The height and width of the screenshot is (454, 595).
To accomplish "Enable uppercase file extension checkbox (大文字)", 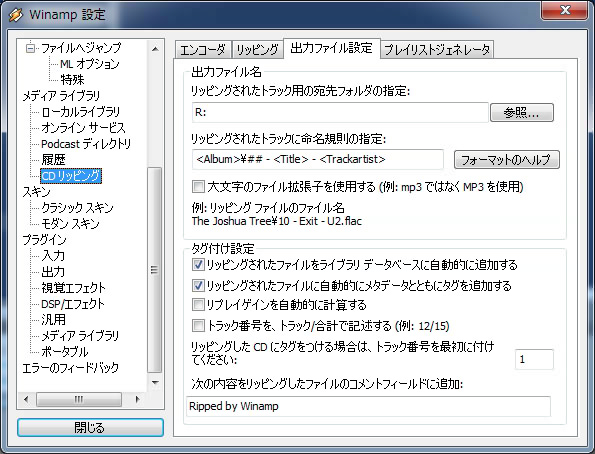I will pos(198,186).
